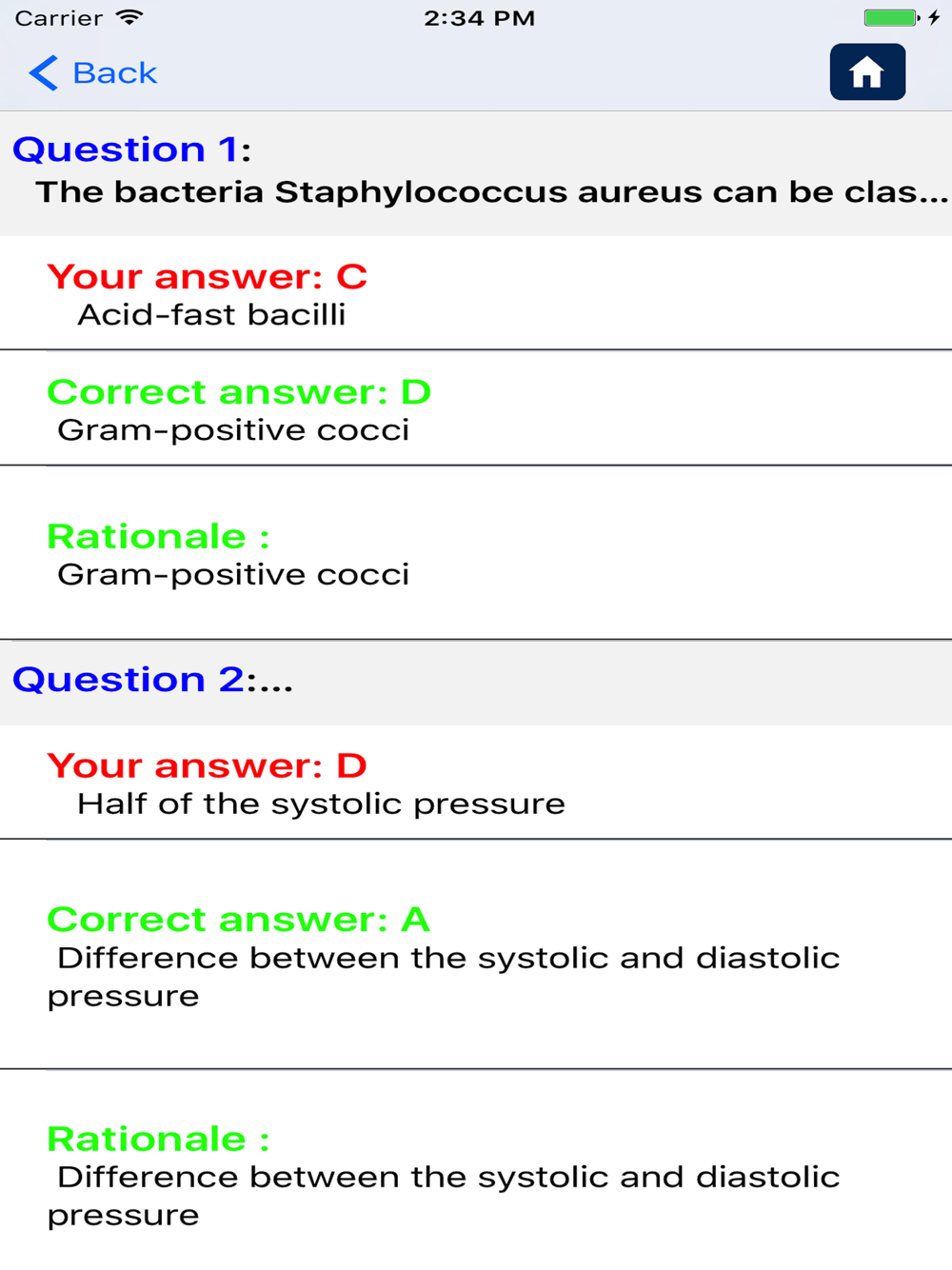This screenshot has width=952, height=1270.
Task: Tap the Home icon button
Action: point(867,72)
